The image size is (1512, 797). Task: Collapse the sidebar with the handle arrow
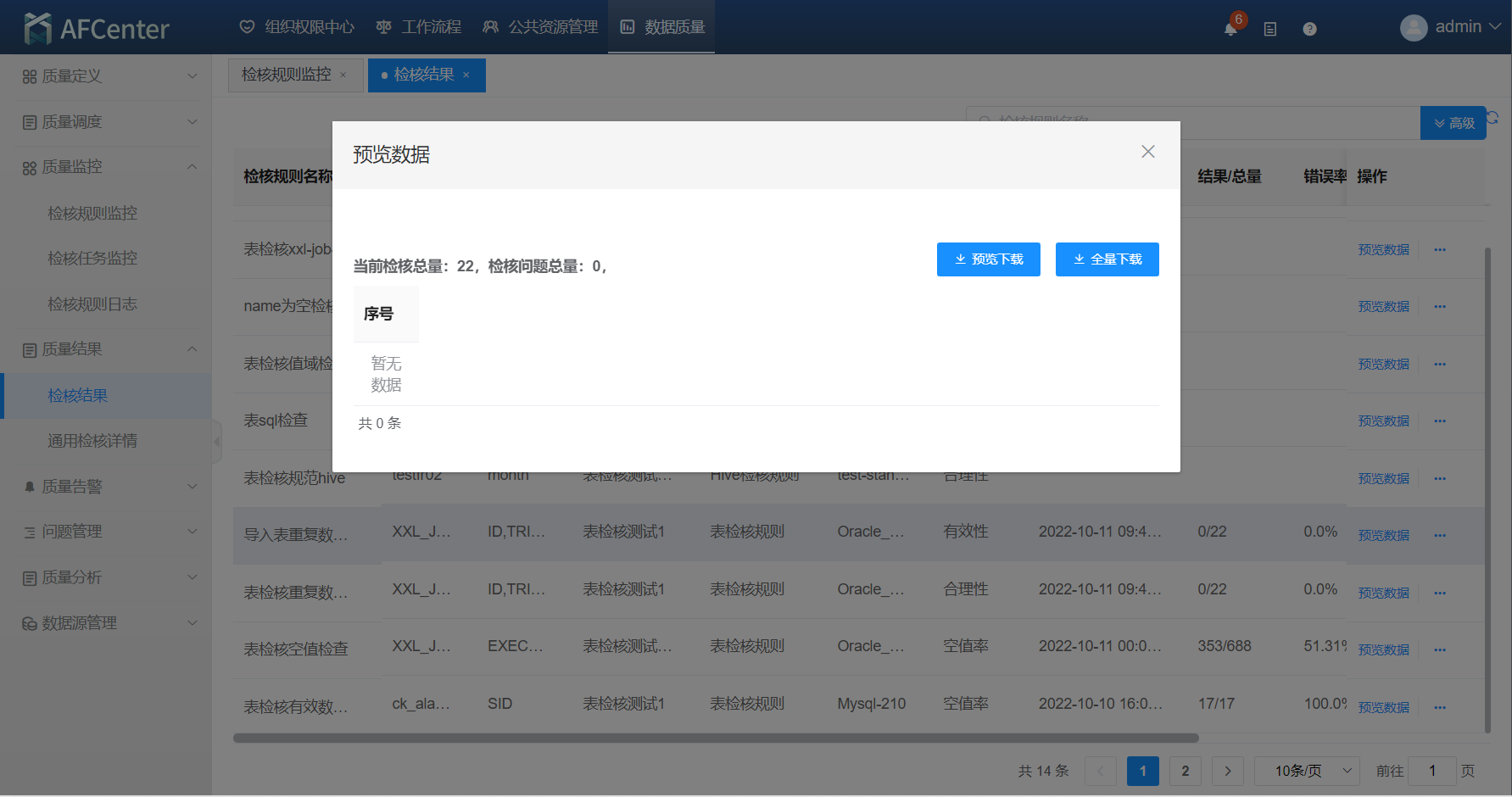(x=216, y=442)
